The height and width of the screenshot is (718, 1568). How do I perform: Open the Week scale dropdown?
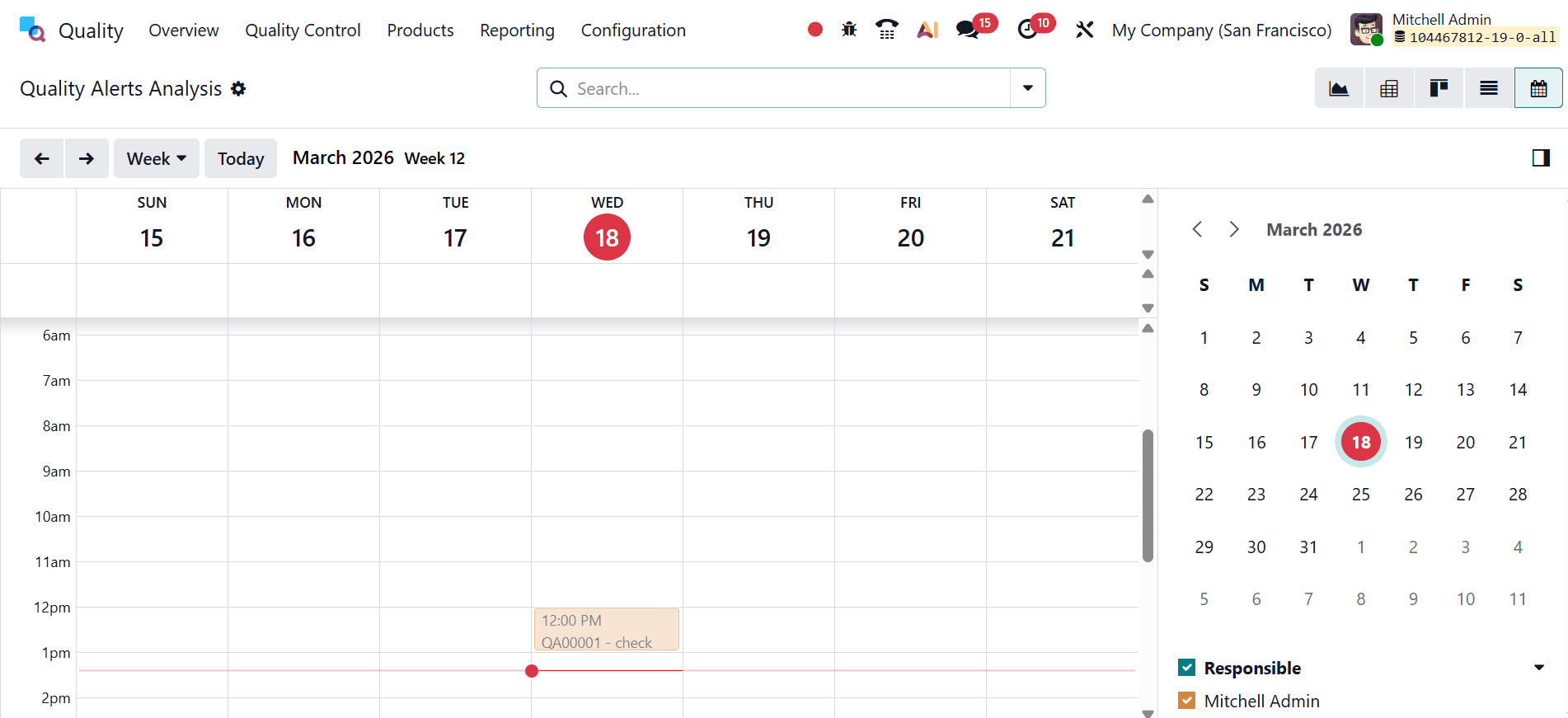pyautogui.click(x=157, y=158)
